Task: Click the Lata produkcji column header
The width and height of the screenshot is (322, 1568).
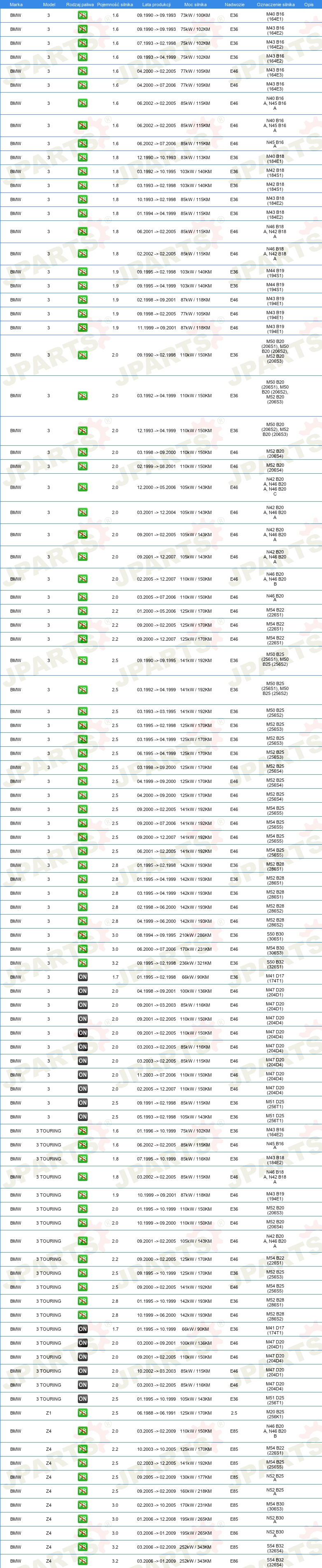Action: [156, 4]
